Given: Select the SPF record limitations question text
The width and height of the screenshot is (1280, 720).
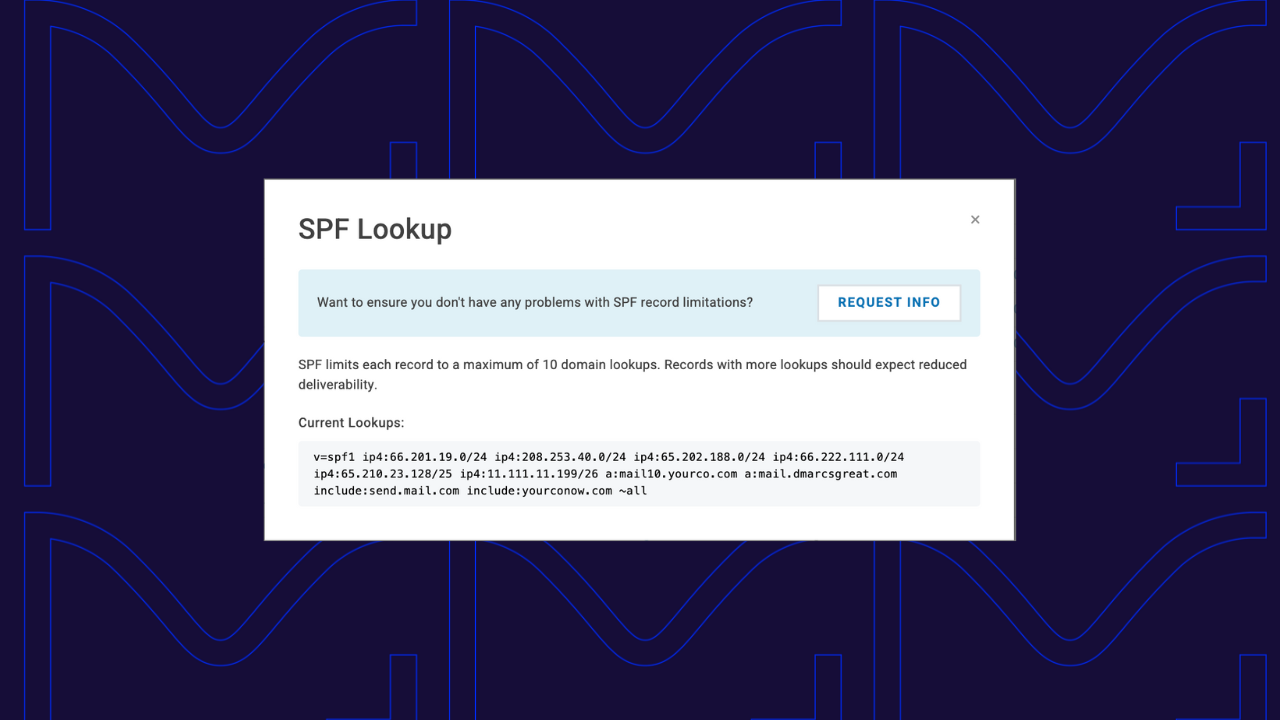Looking at the screenshot, I should 535,302.
